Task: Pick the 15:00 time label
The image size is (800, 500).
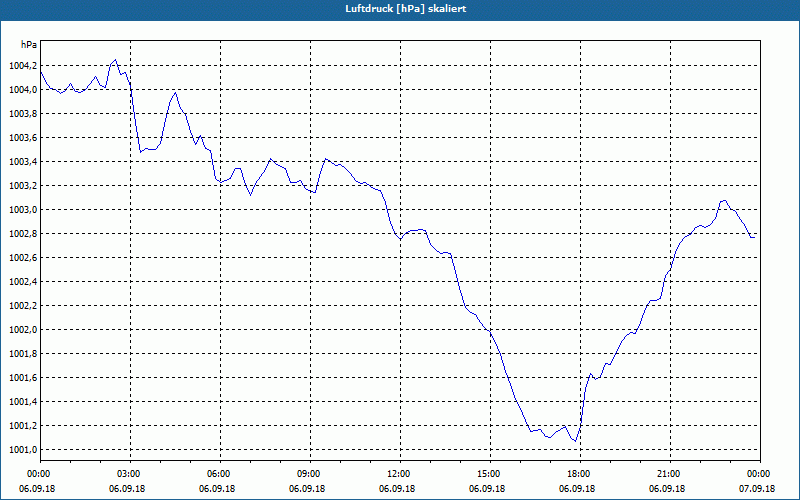Action: click(490, 474)
